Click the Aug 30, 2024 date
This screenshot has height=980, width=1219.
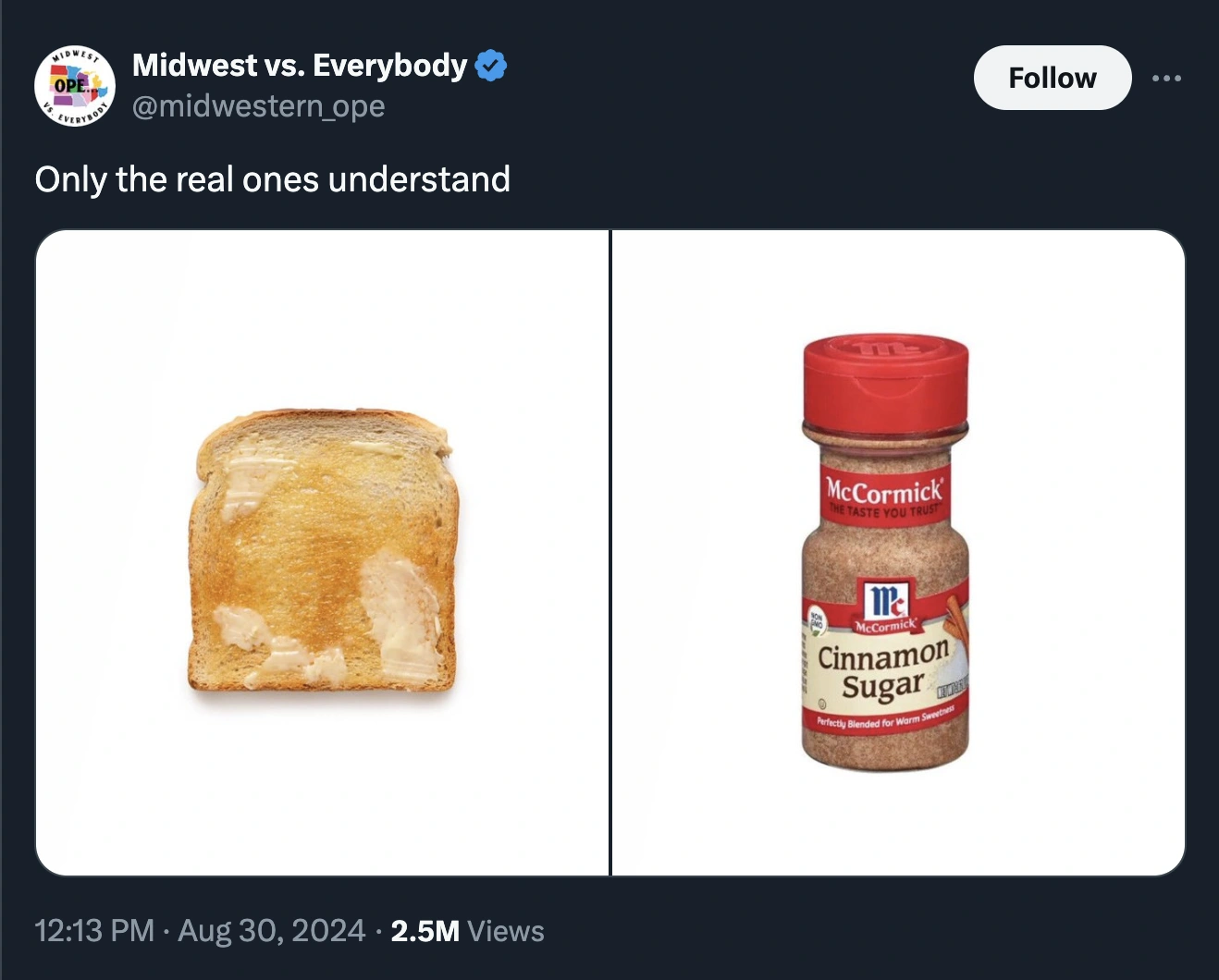pos(271,930)
